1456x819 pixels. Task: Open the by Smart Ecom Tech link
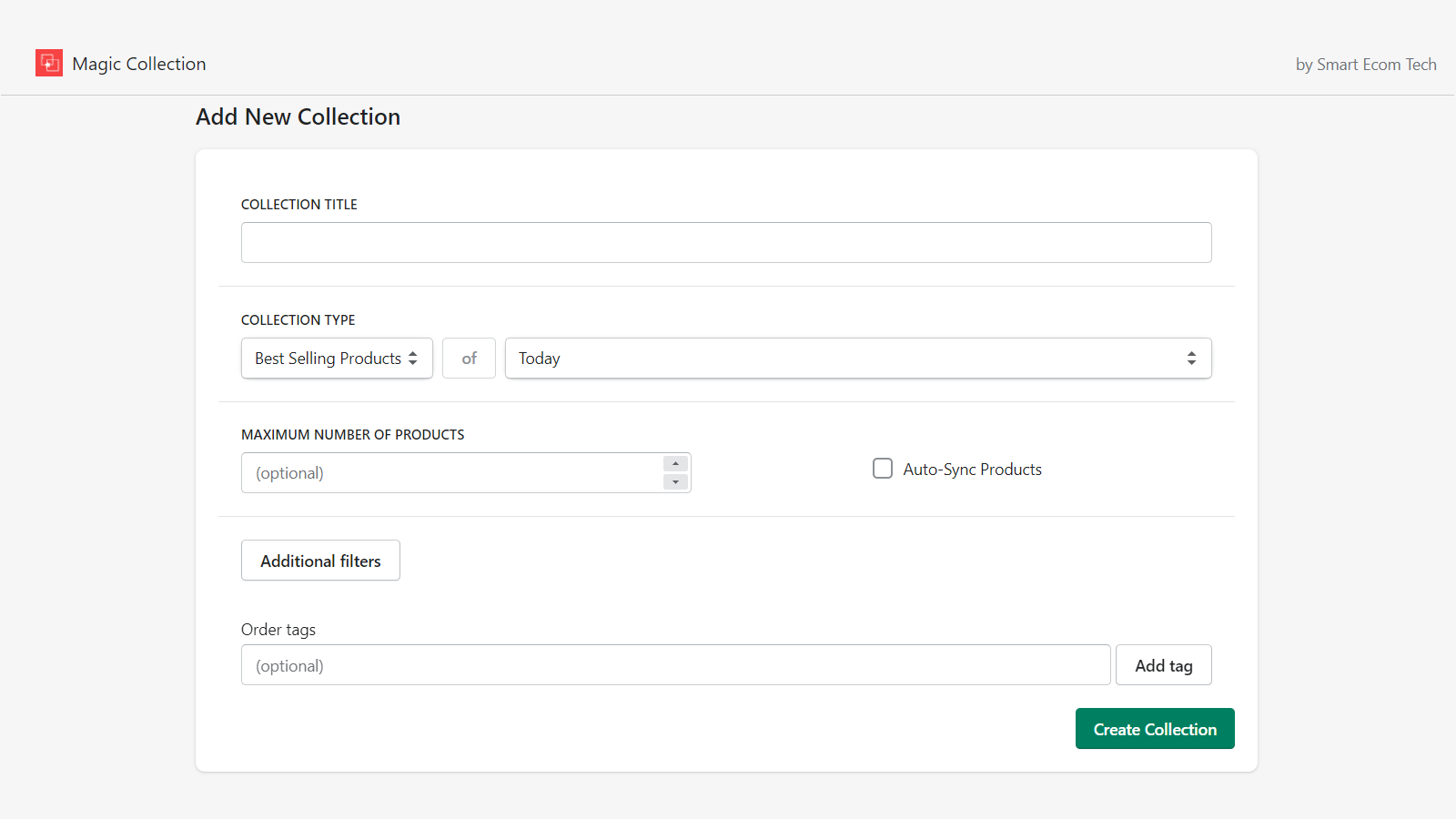click(x=1365, y=65)
